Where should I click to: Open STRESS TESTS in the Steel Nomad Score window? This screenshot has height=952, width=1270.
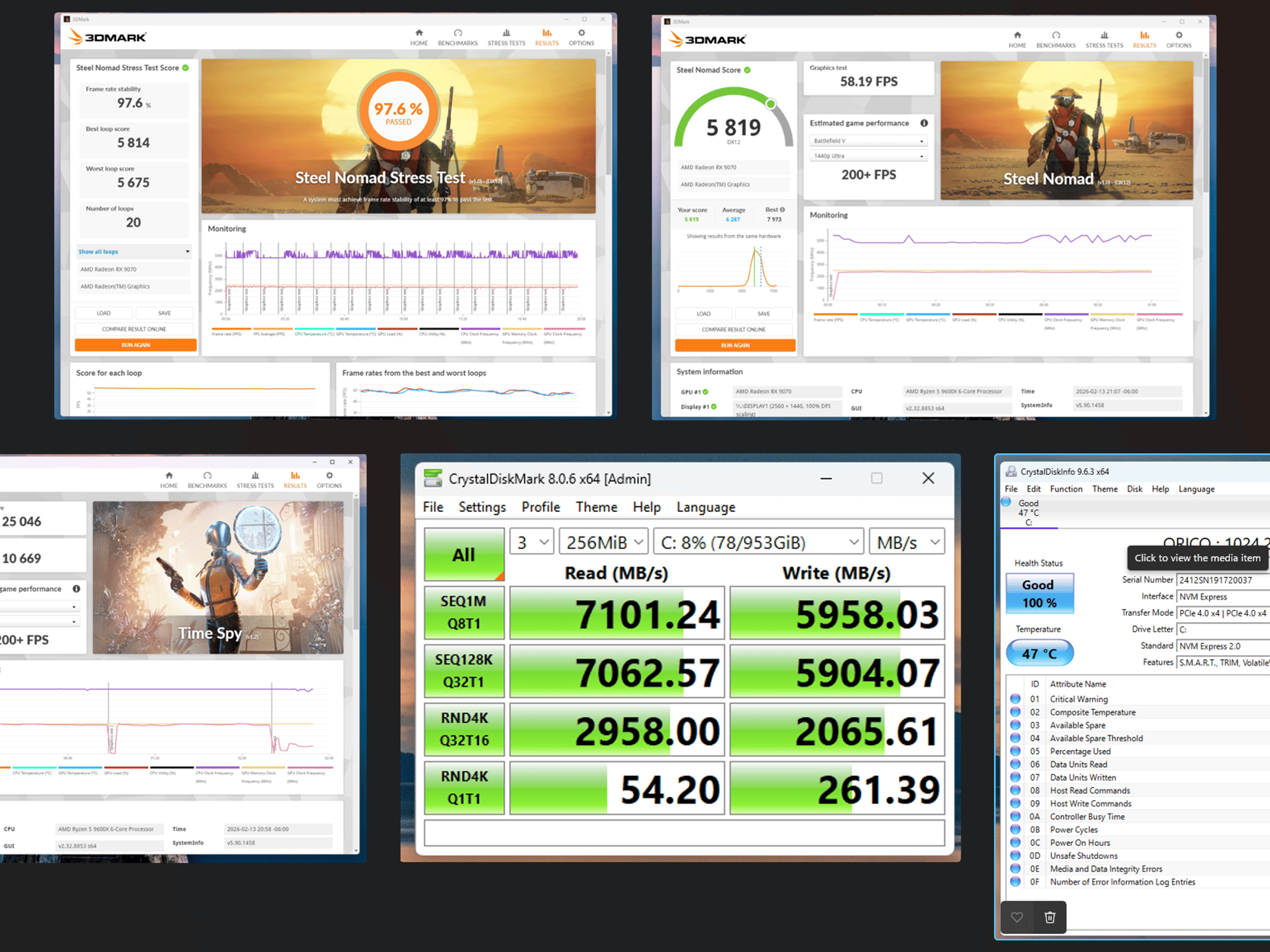pyautogui.click(x=1104, y=40)
